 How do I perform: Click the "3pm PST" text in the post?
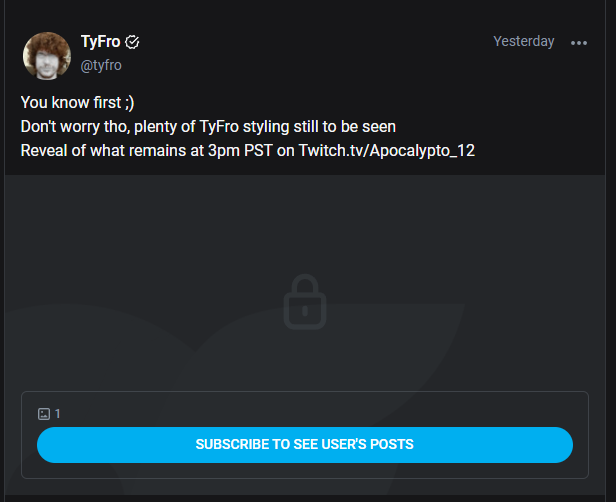point(240,151)
